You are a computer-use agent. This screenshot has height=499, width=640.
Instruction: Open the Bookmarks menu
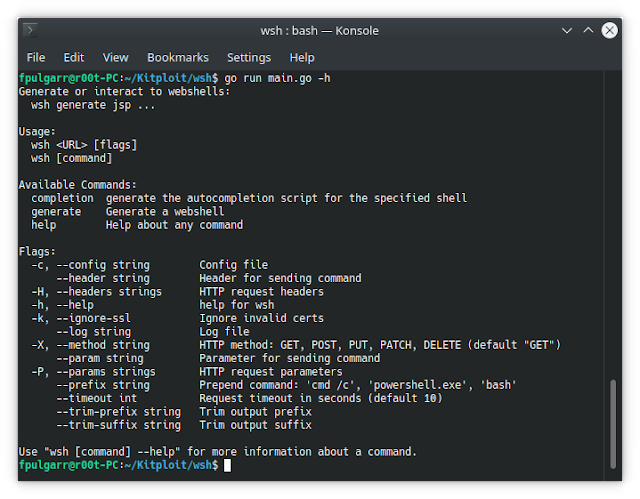point(176,58)
